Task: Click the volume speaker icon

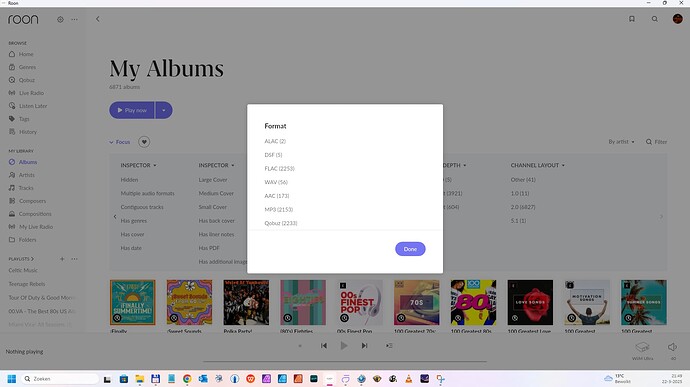Action: tap(672, 347)
